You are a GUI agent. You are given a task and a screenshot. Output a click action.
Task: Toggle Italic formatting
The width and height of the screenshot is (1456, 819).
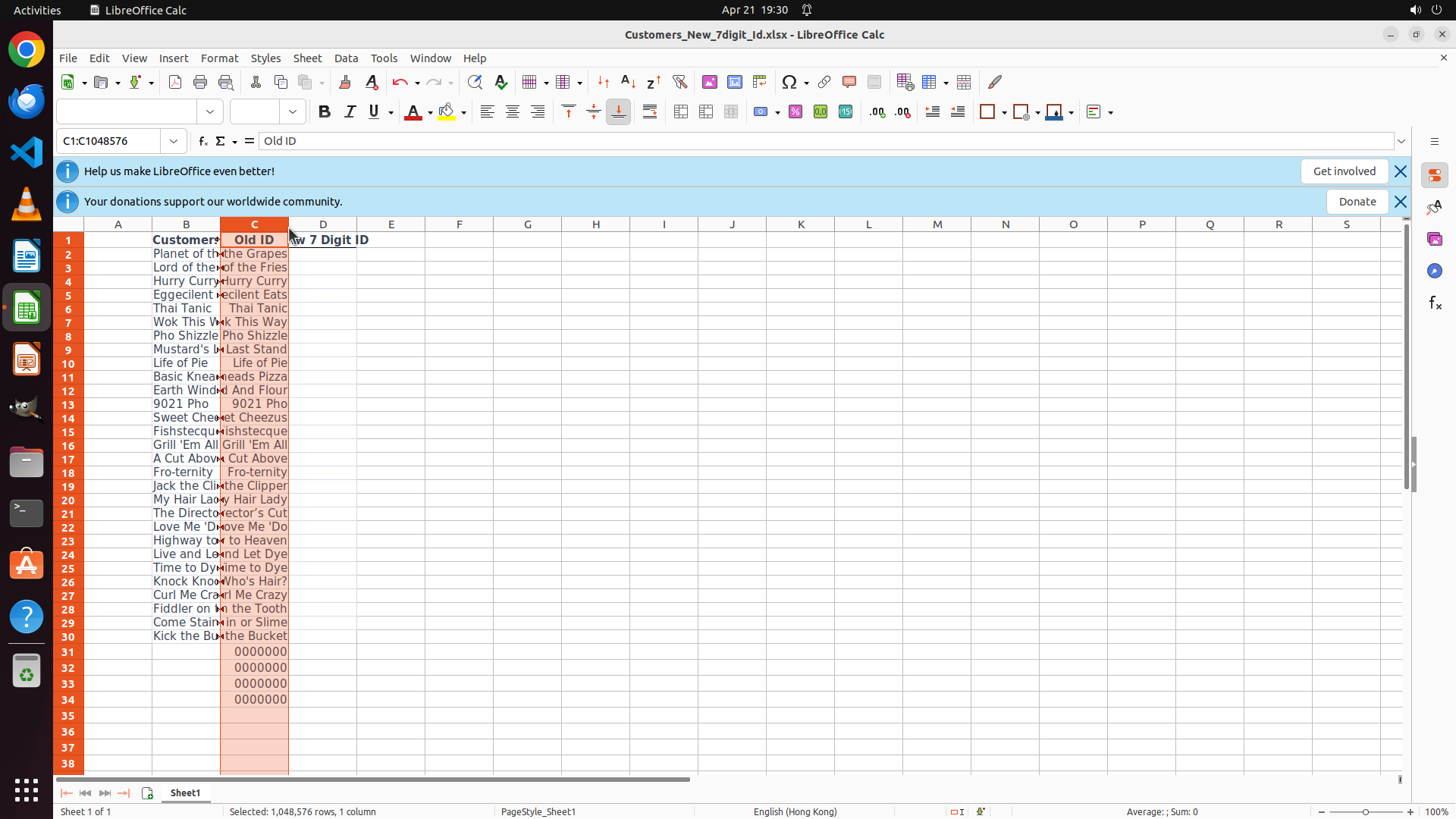(x=350, y=112)
